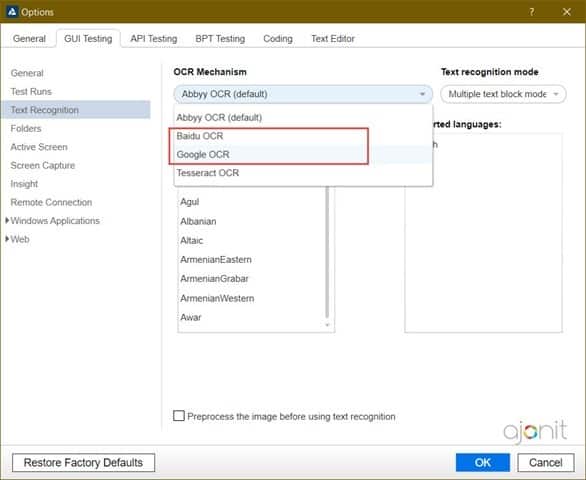This screenshot has height=480, width=586.
Task: Select Web in sidebar
Action: [x=20, y=239]
